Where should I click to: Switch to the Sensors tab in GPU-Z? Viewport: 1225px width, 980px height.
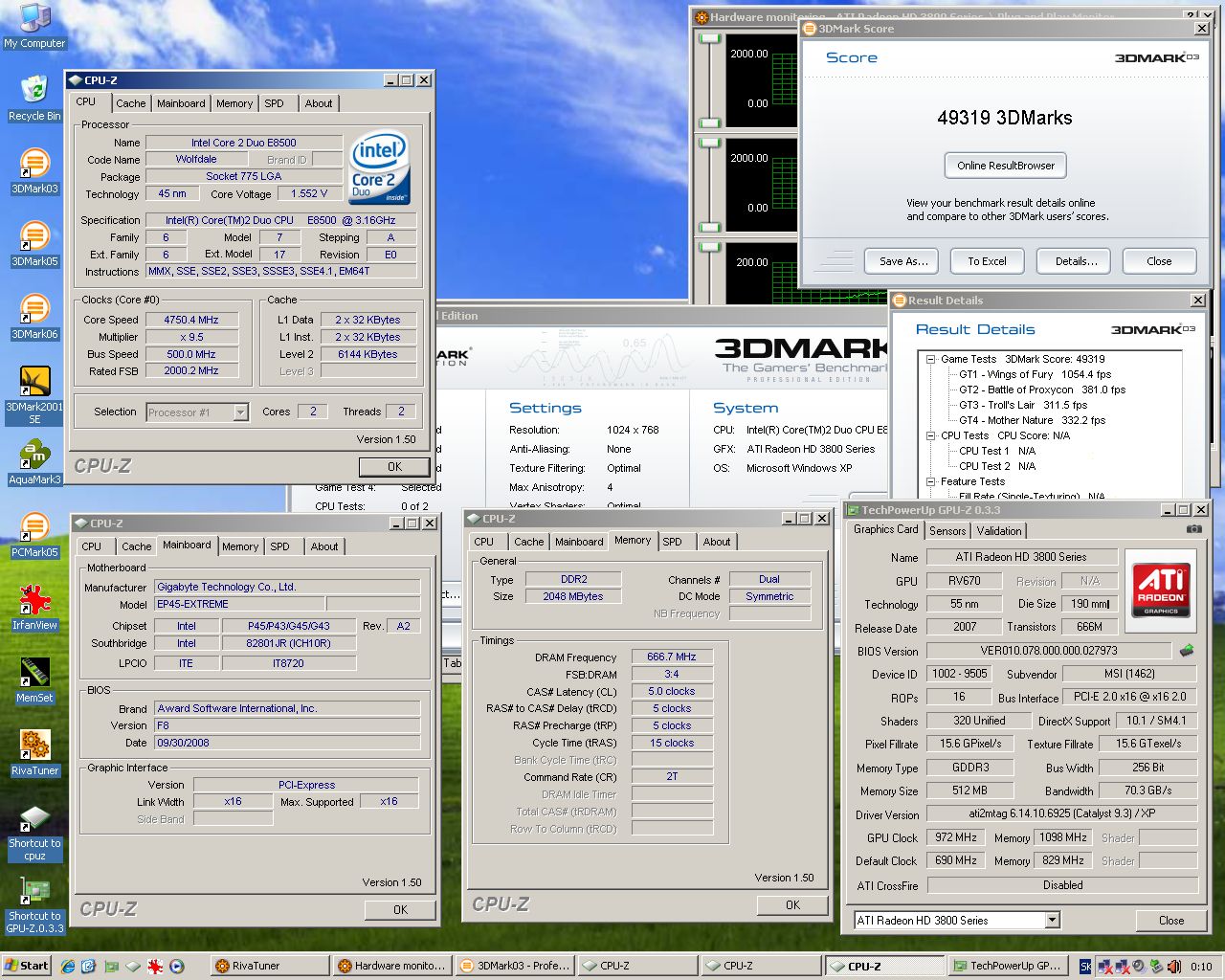tap(947, 531)
